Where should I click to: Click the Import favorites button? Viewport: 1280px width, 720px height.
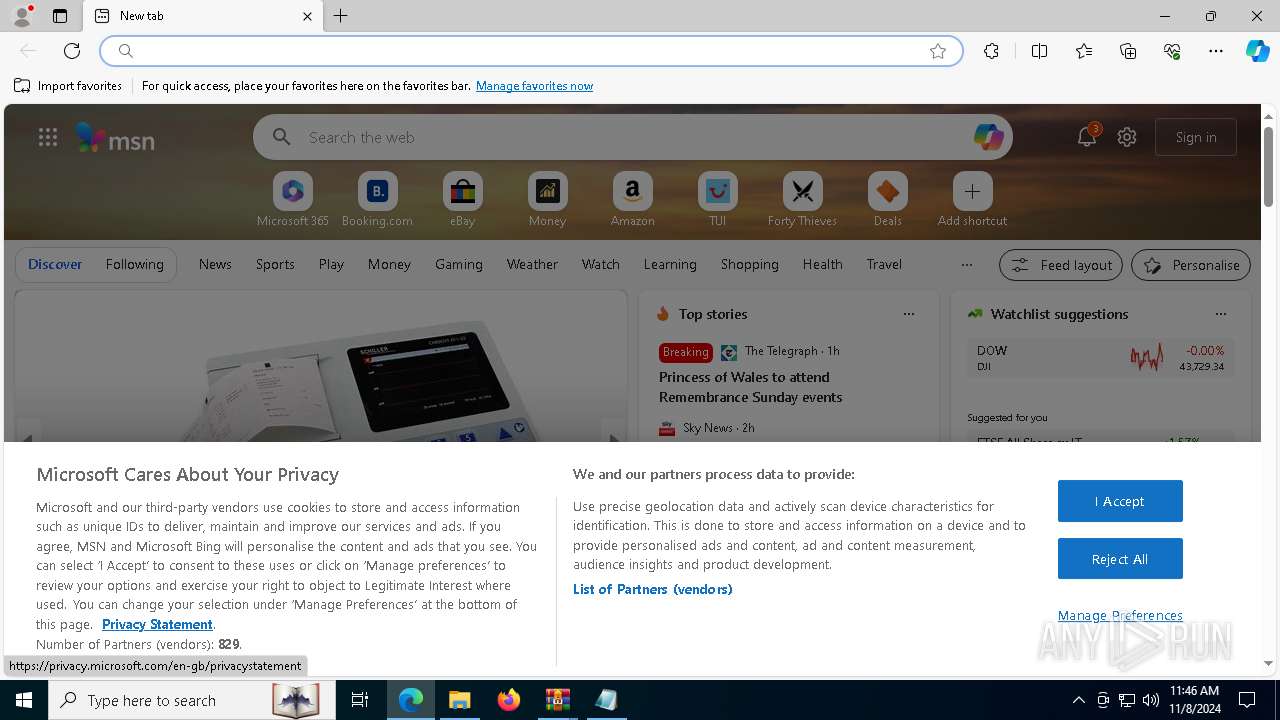tap(68, 86)
